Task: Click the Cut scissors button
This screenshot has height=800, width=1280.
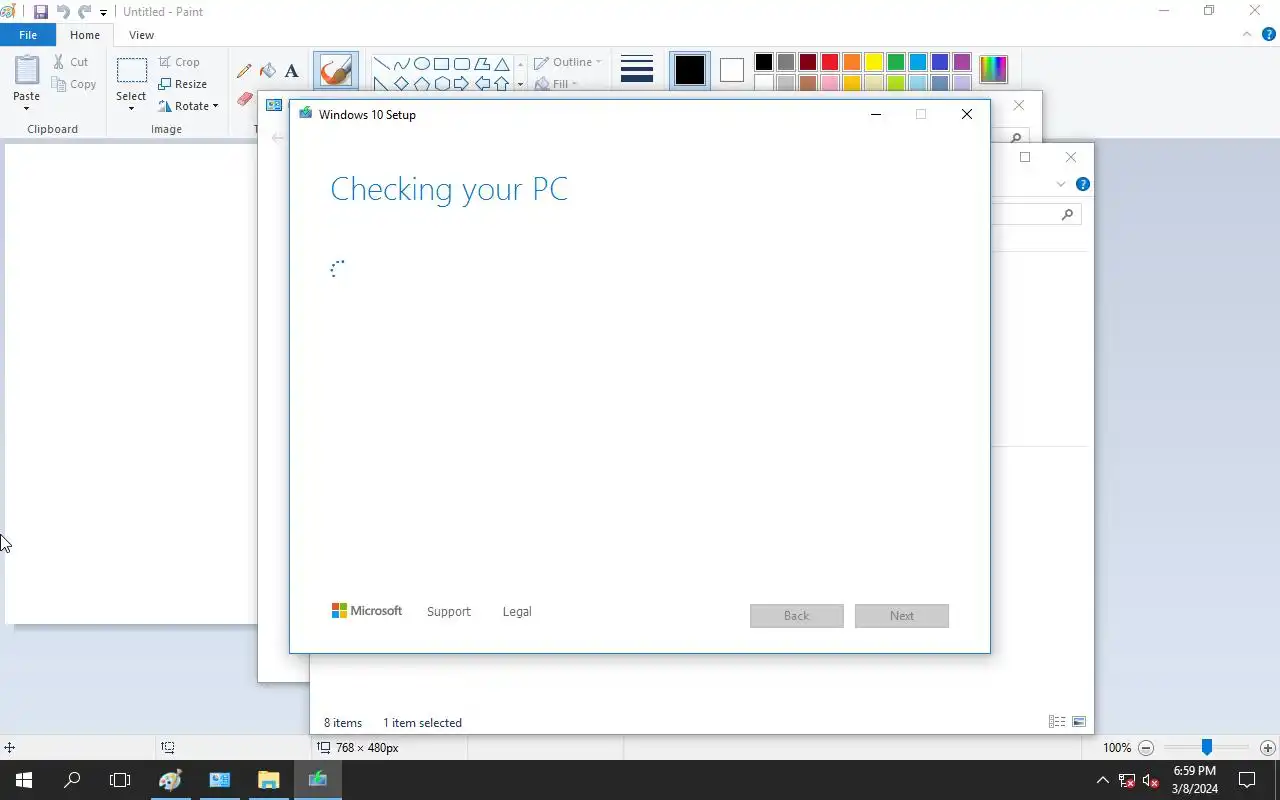Action: click(70, 62)
